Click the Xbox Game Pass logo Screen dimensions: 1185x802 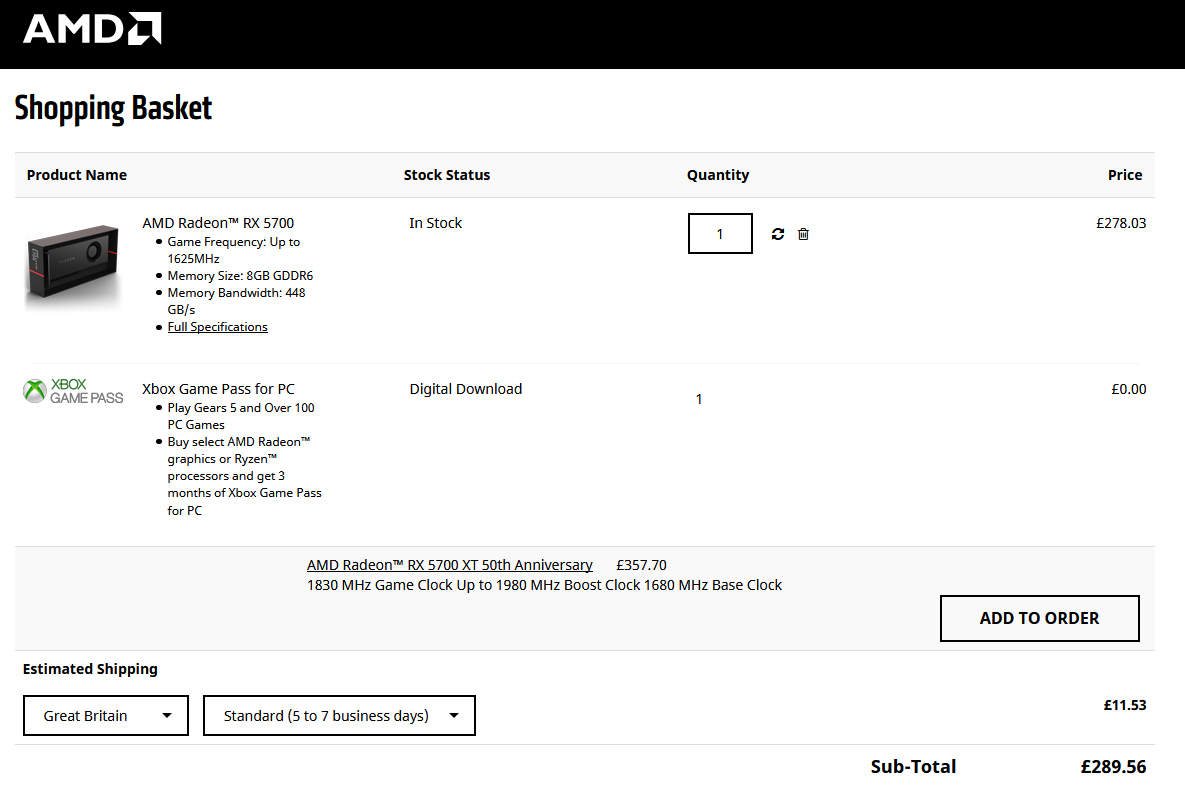73,392
